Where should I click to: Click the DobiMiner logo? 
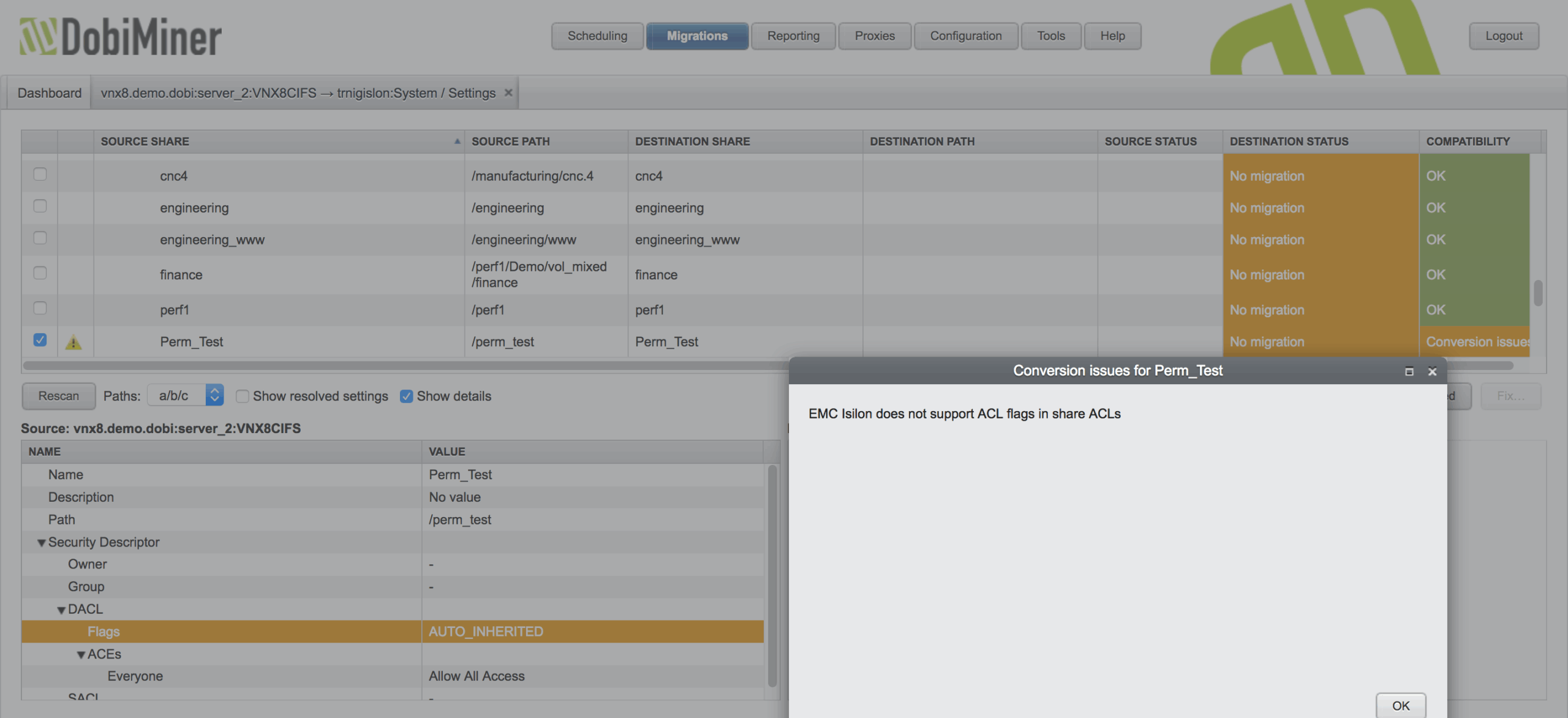point(121,37)
